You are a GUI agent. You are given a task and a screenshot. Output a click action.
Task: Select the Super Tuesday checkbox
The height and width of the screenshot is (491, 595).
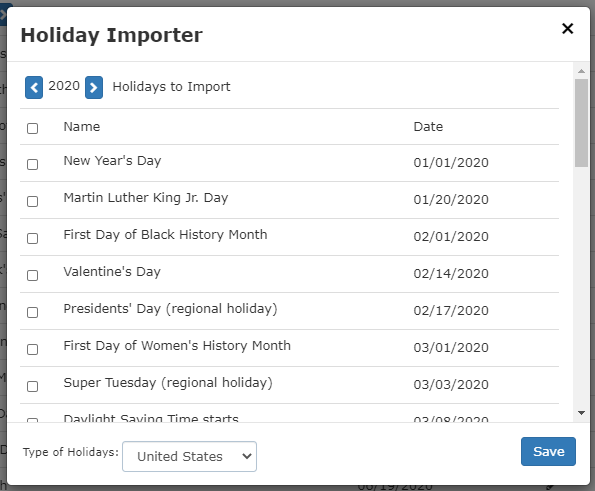tap(33, 386)
